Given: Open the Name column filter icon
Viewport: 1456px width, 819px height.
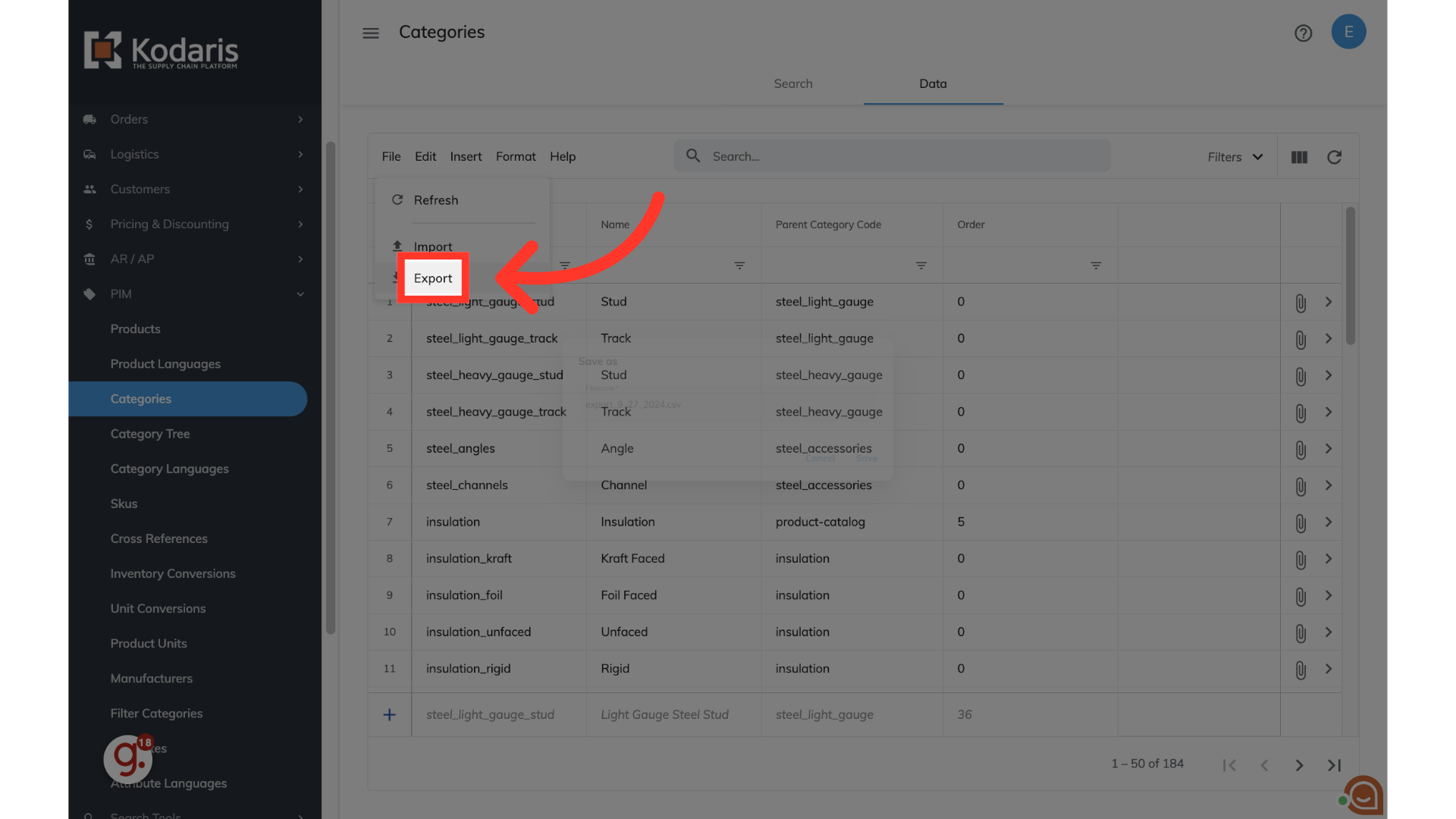Looking at the screenshot, I should (739, 265).
